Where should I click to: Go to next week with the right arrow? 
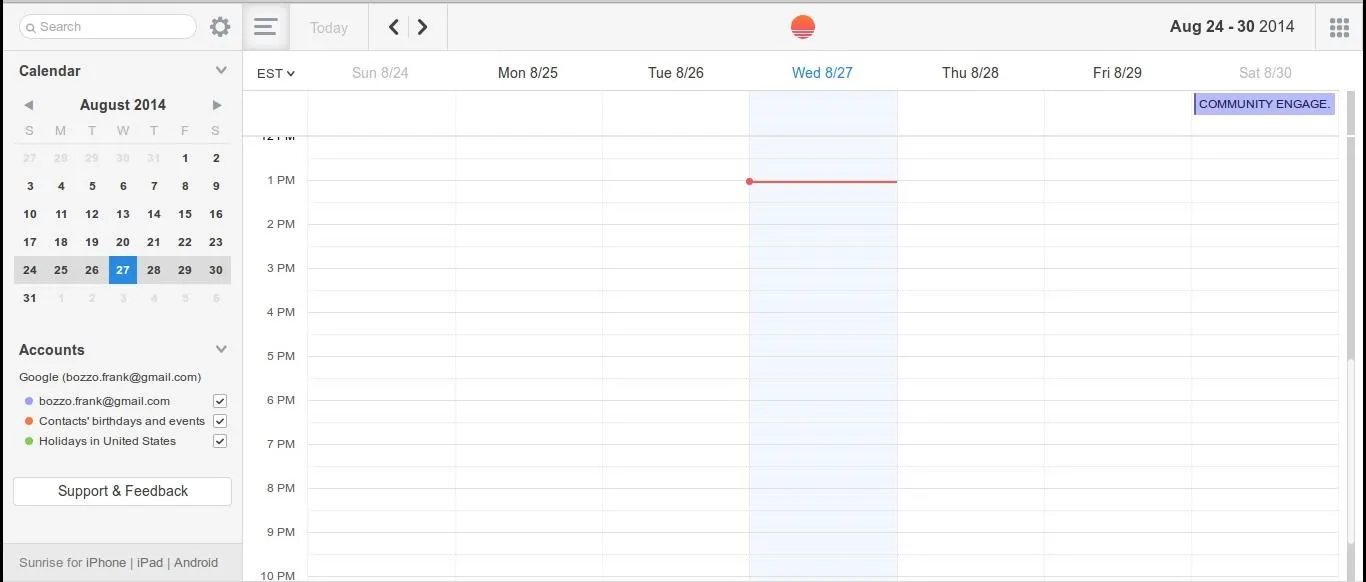pyautogui.click(x=423, y=27)
